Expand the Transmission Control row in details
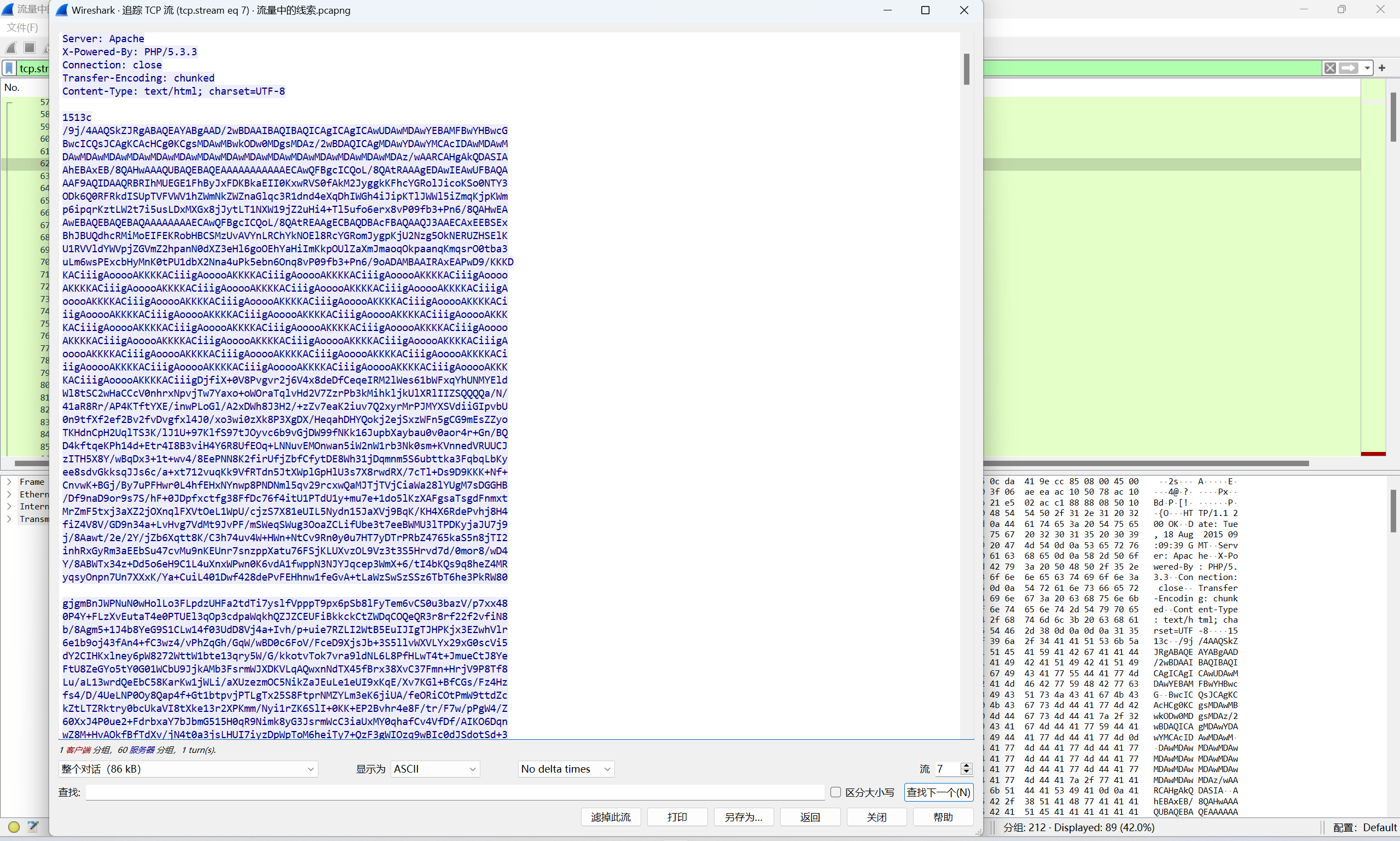This screenshot has width=1400, height=841. pyautogui.click(x=9, y=519)
